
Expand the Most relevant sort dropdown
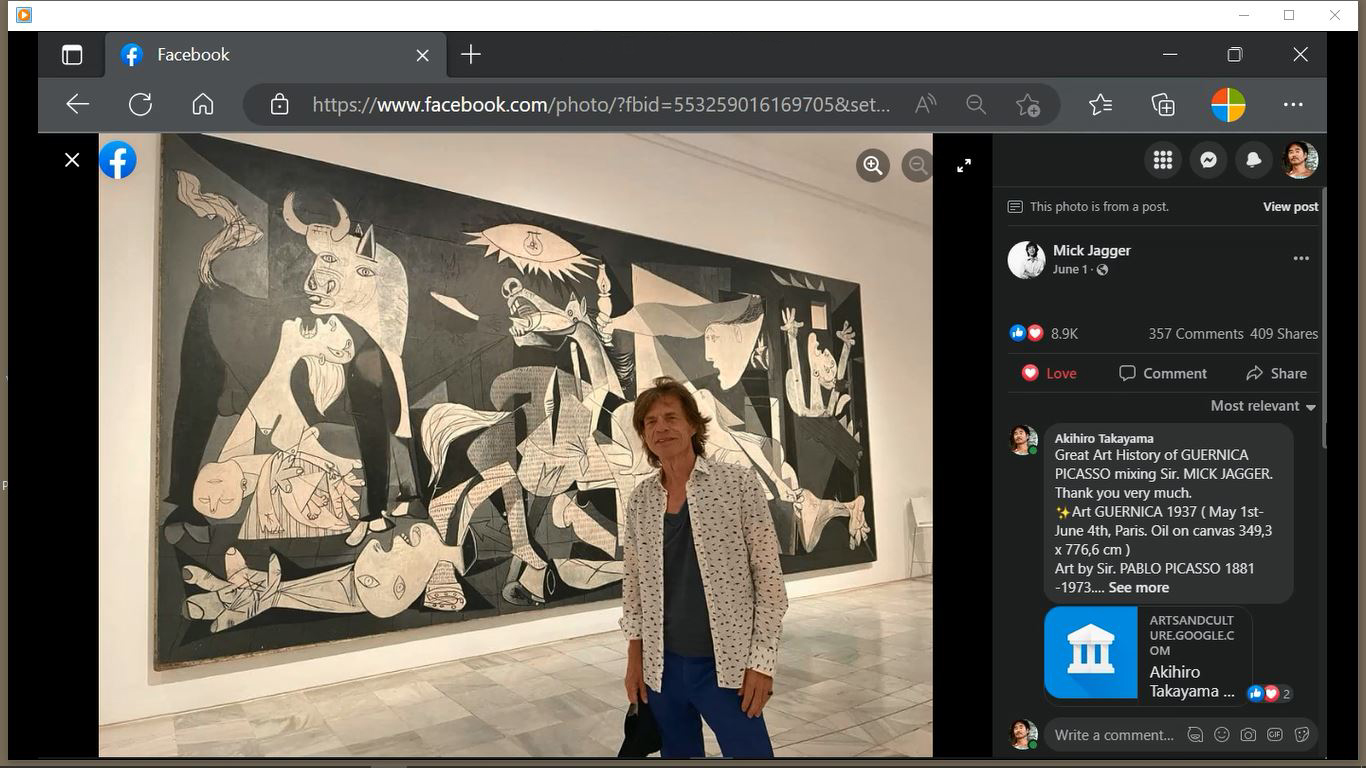(x=1263, y=406)
